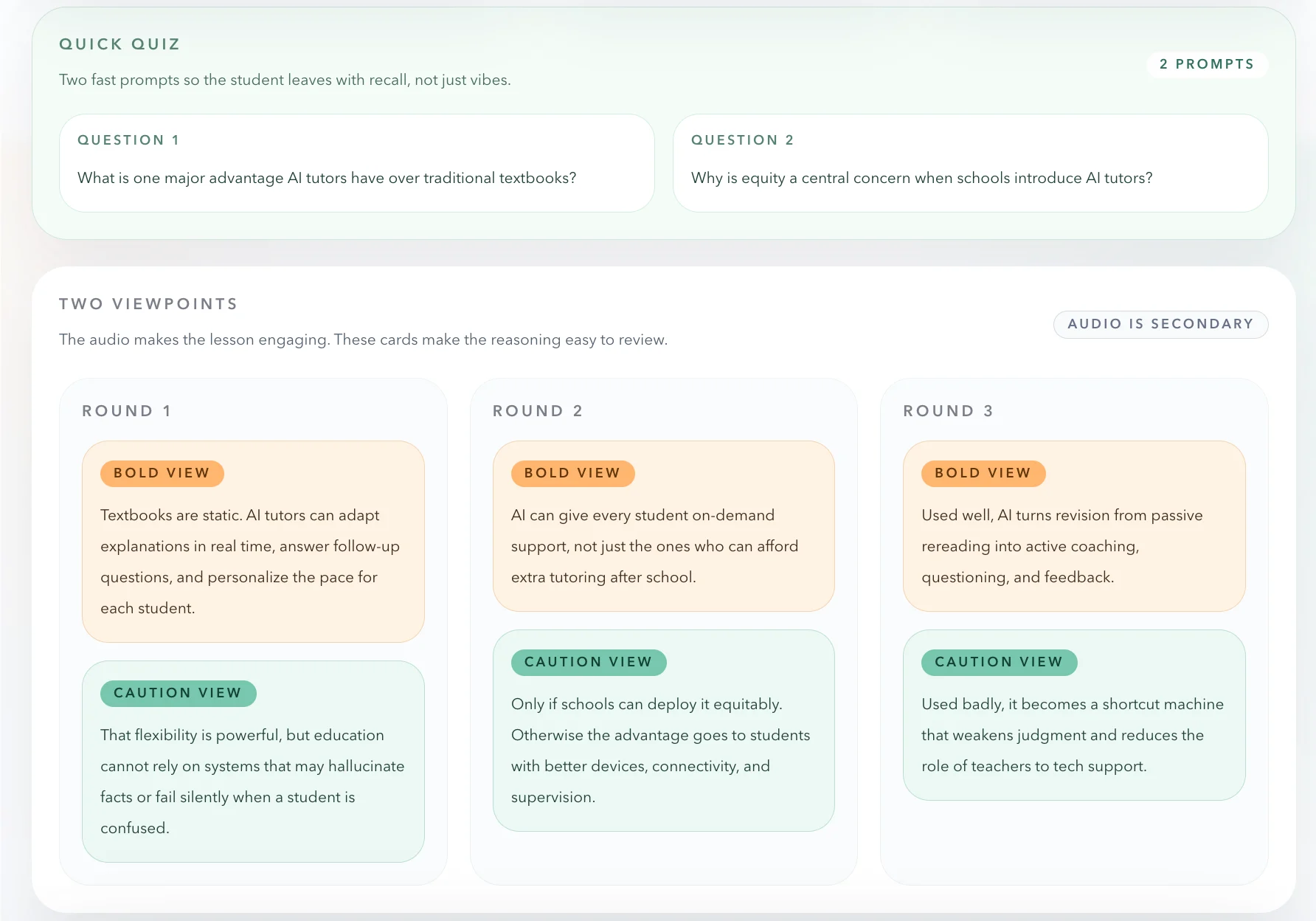
Task: Click the Round 3 'CAUTION VIEW' tag
Action: tap(999, 662)
